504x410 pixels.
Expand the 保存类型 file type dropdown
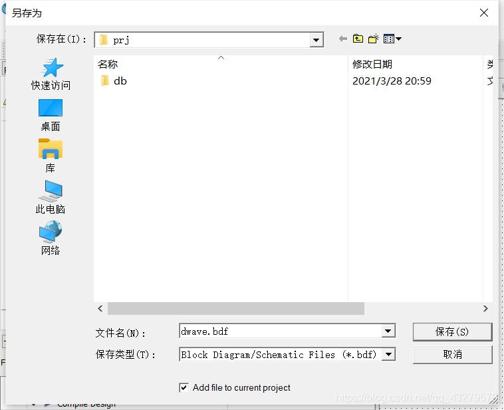coord(388,354)
